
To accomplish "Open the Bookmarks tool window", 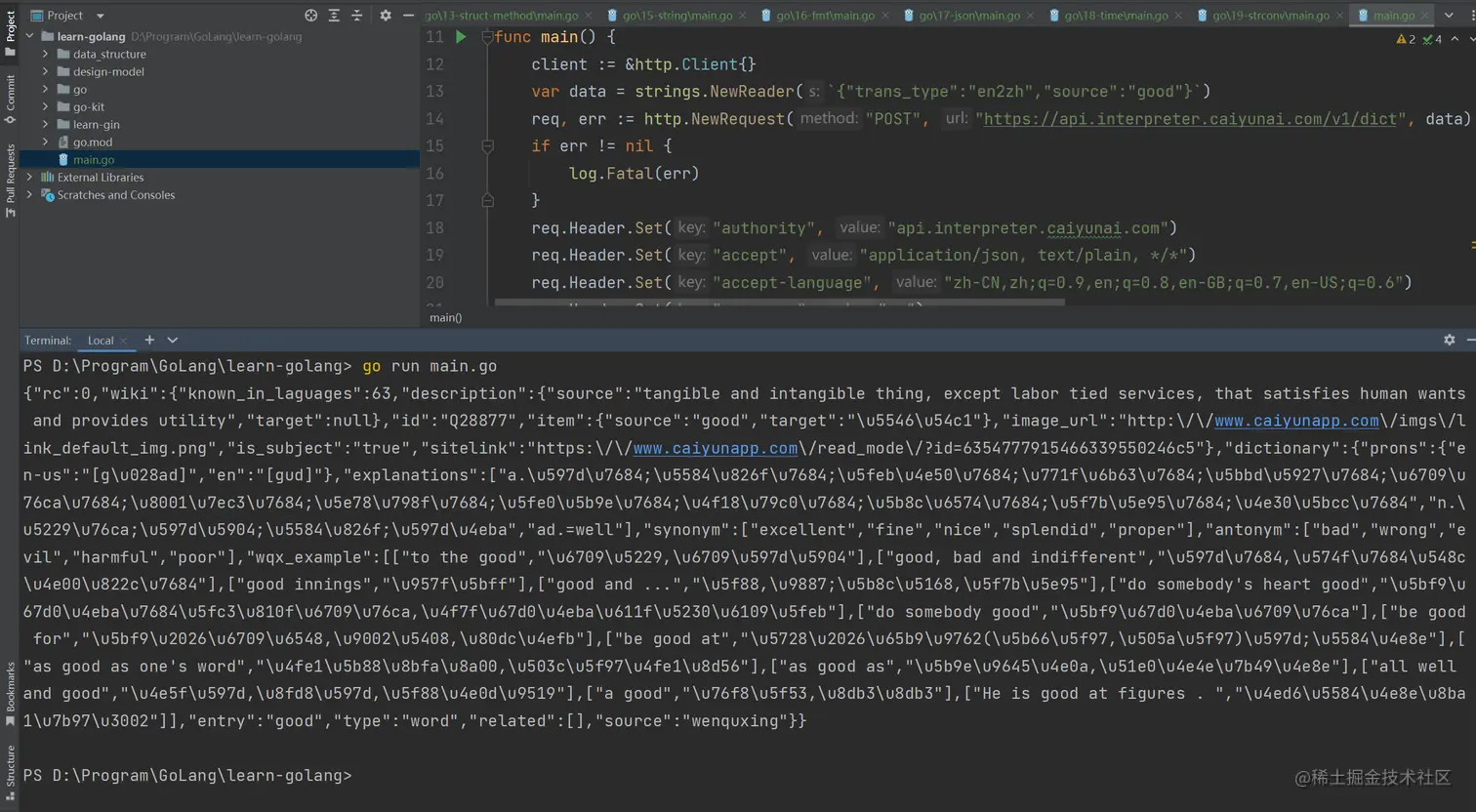I will click(10, 695).
